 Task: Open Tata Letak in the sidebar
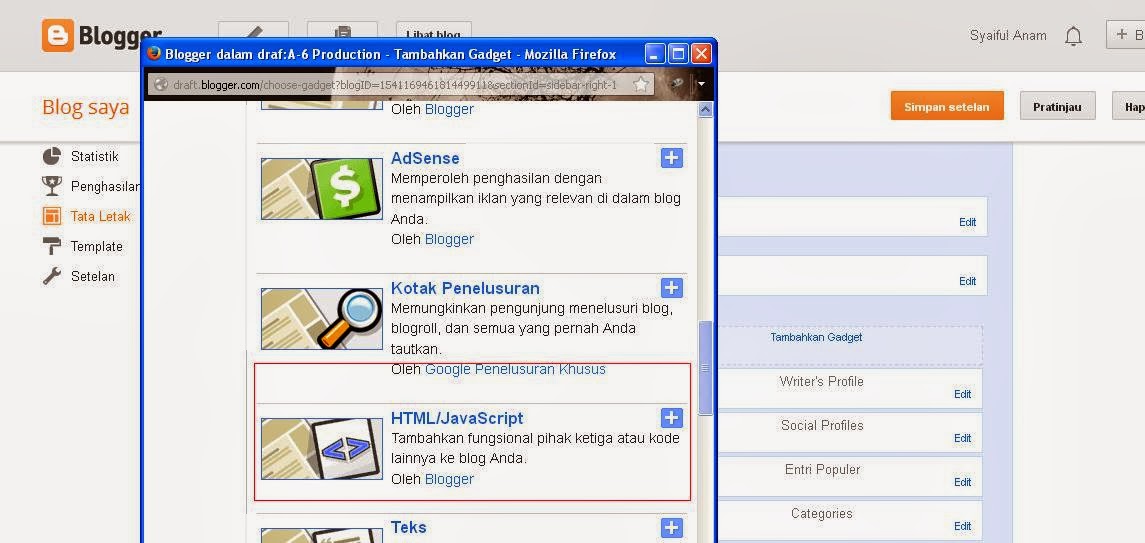click(x=101, y=216)
